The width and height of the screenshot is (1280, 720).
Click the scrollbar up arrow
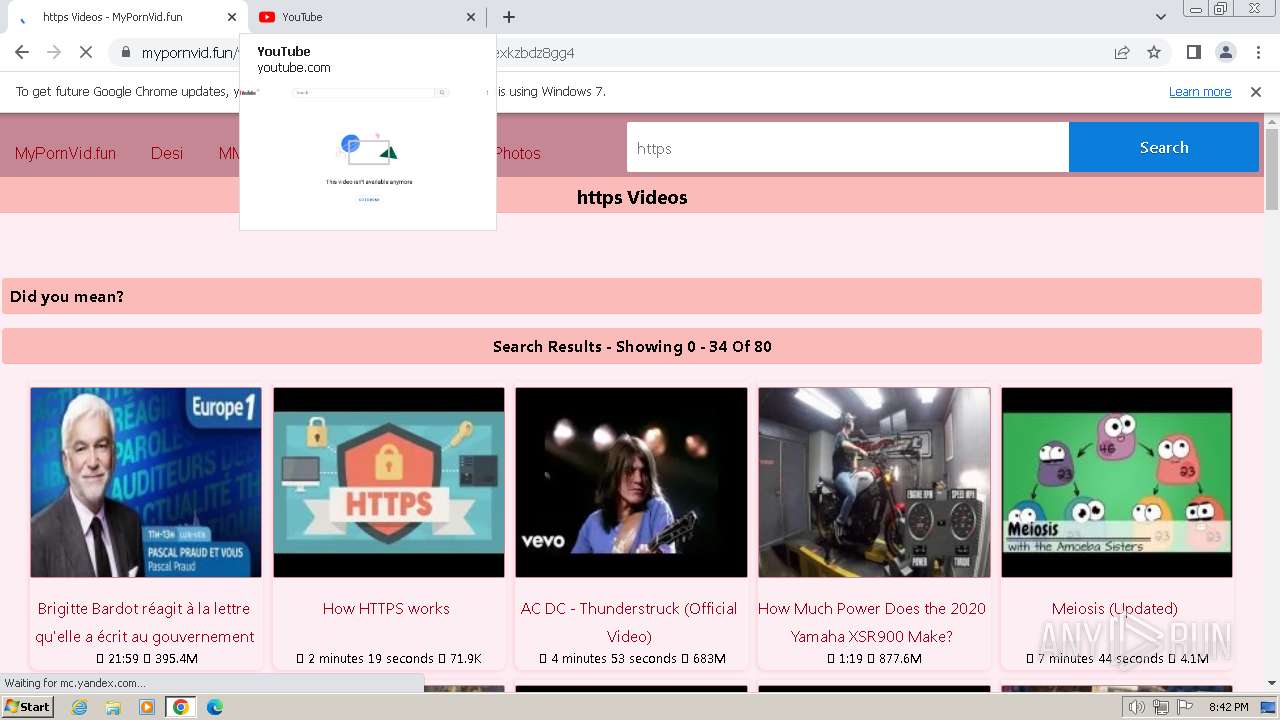coord(1272,122)
